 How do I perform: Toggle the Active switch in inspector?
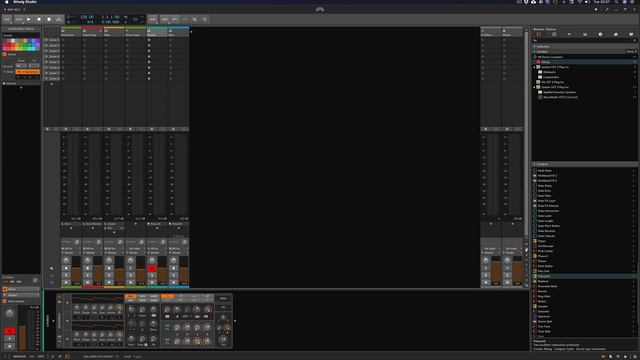point(5,54)
